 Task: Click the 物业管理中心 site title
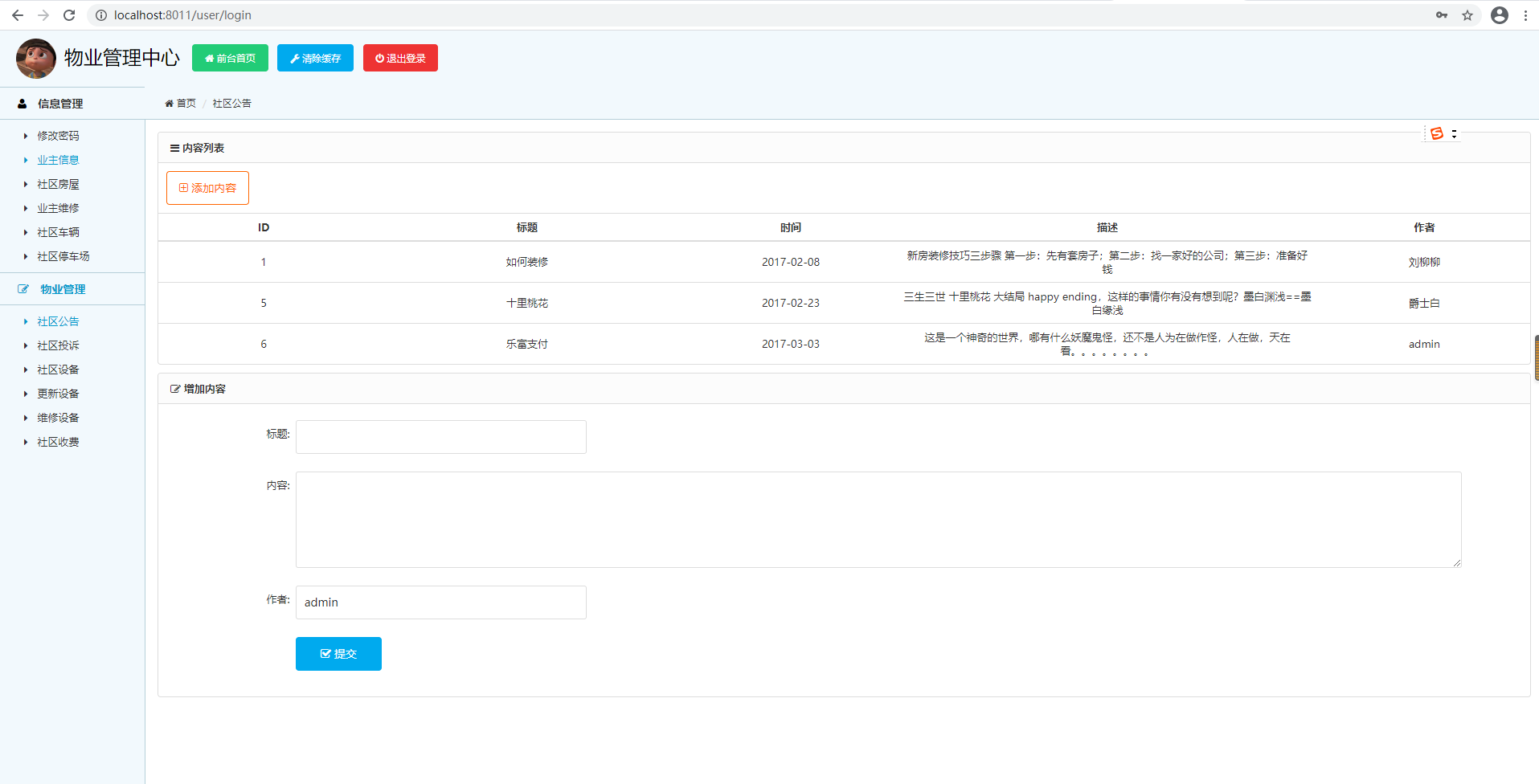[x=122, y=58]
